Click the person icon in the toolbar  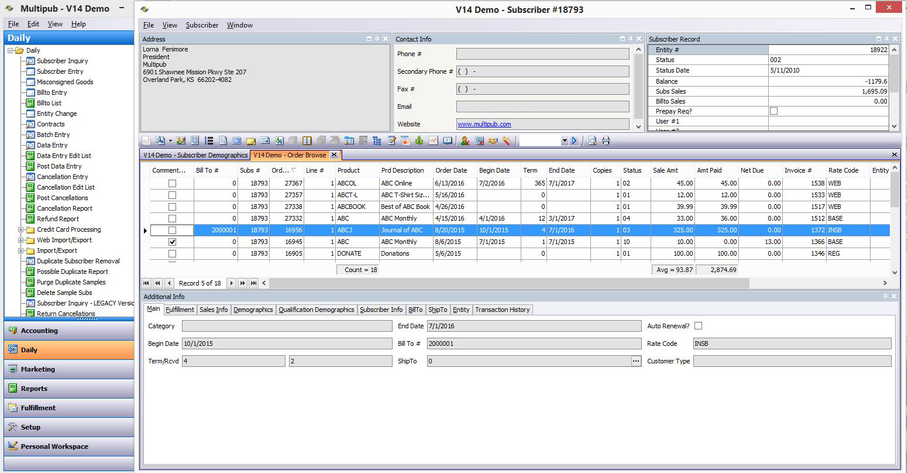pos(464,141)
